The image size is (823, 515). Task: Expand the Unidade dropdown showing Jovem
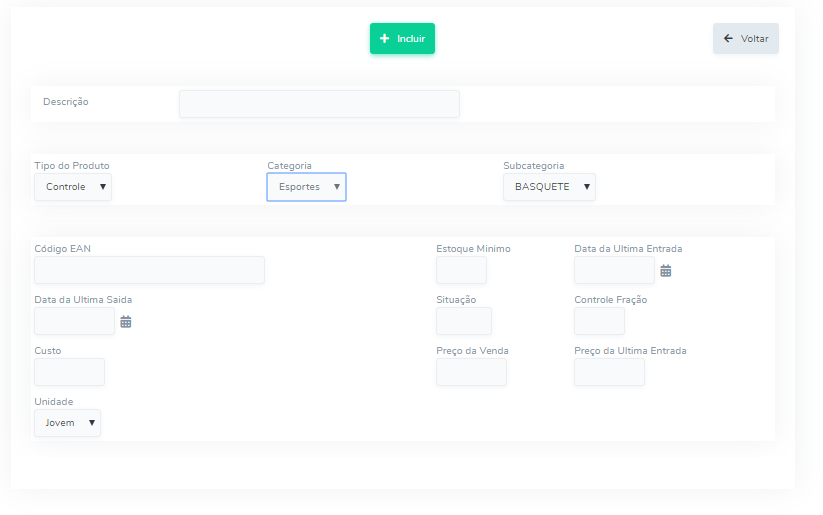[x=67, y=423]
